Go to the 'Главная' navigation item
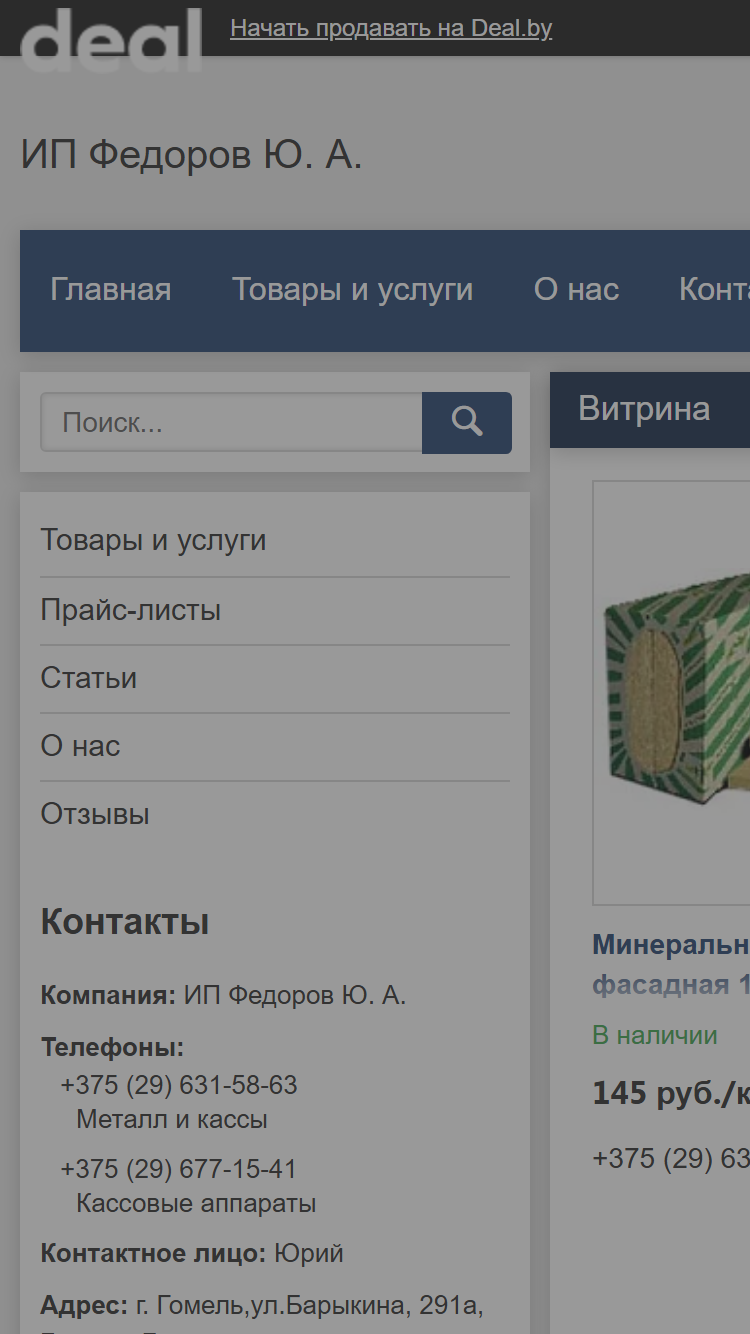The height and width of the screenshot is (1334, 750). coord(111,290)
